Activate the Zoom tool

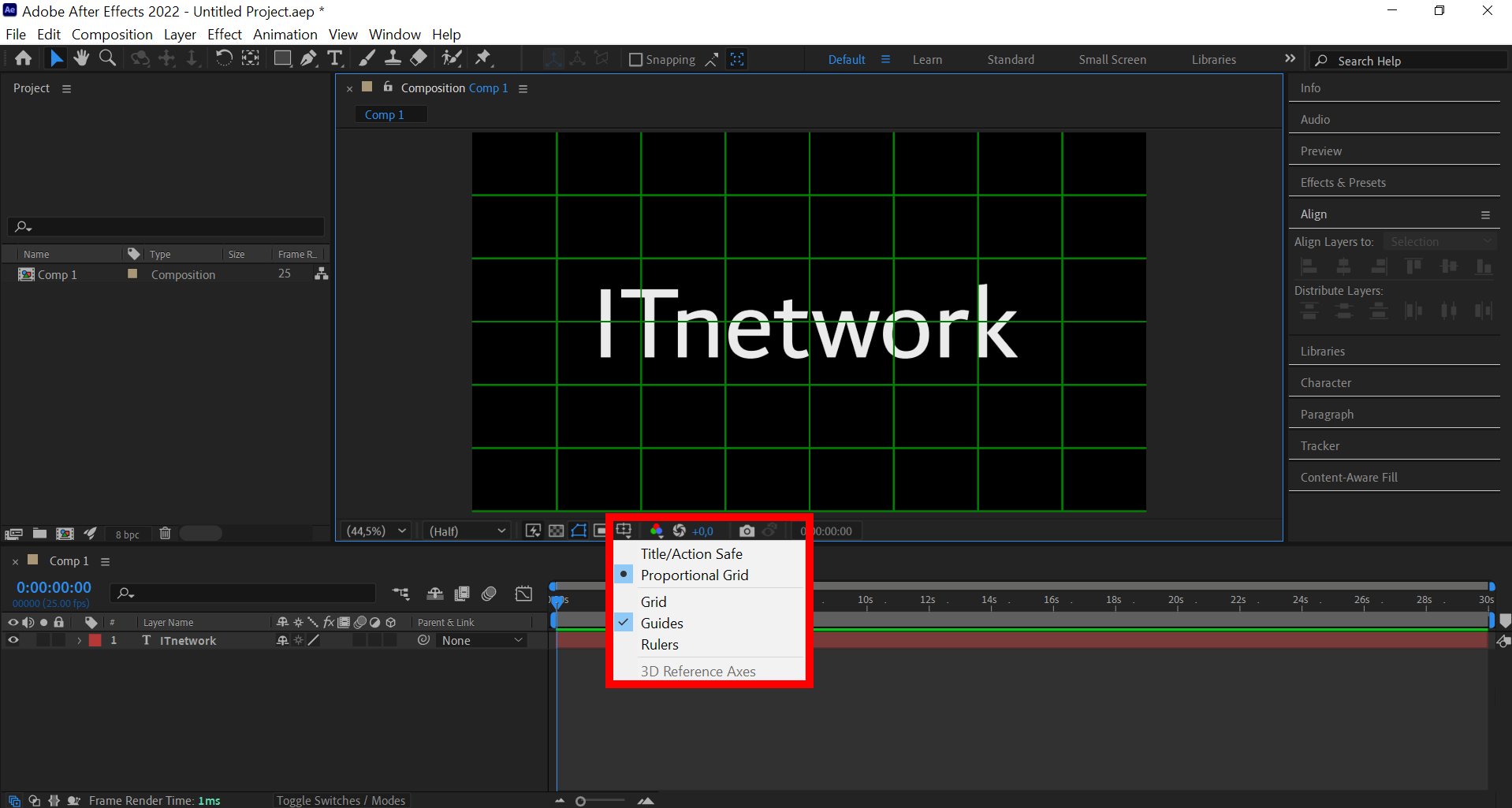(107, 58)
